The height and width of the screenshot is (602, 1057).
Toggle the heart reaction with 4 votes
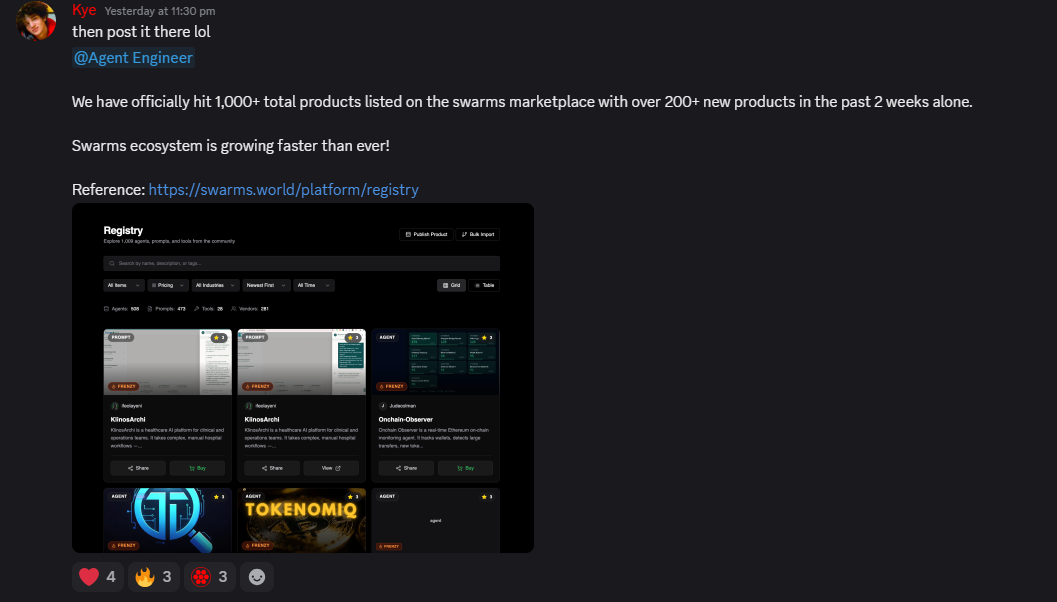pos(98,577)
